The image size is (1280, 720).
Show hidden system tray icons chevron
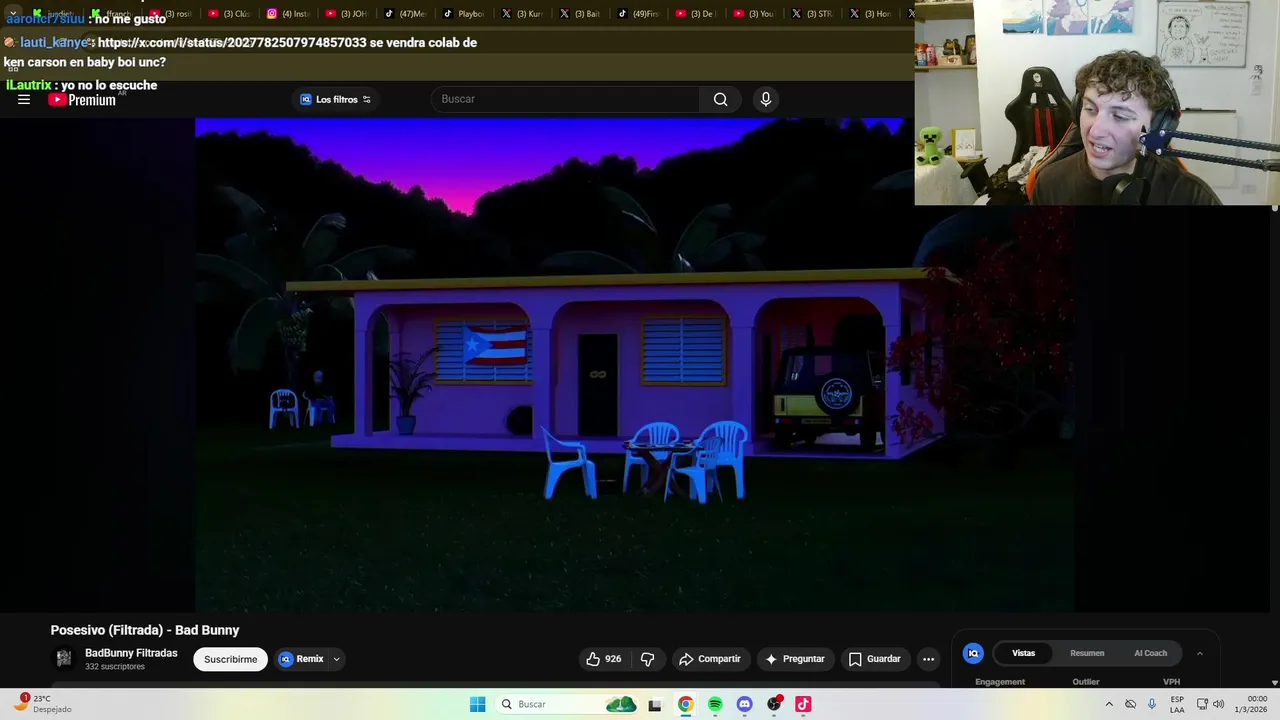click(1108, 704)
